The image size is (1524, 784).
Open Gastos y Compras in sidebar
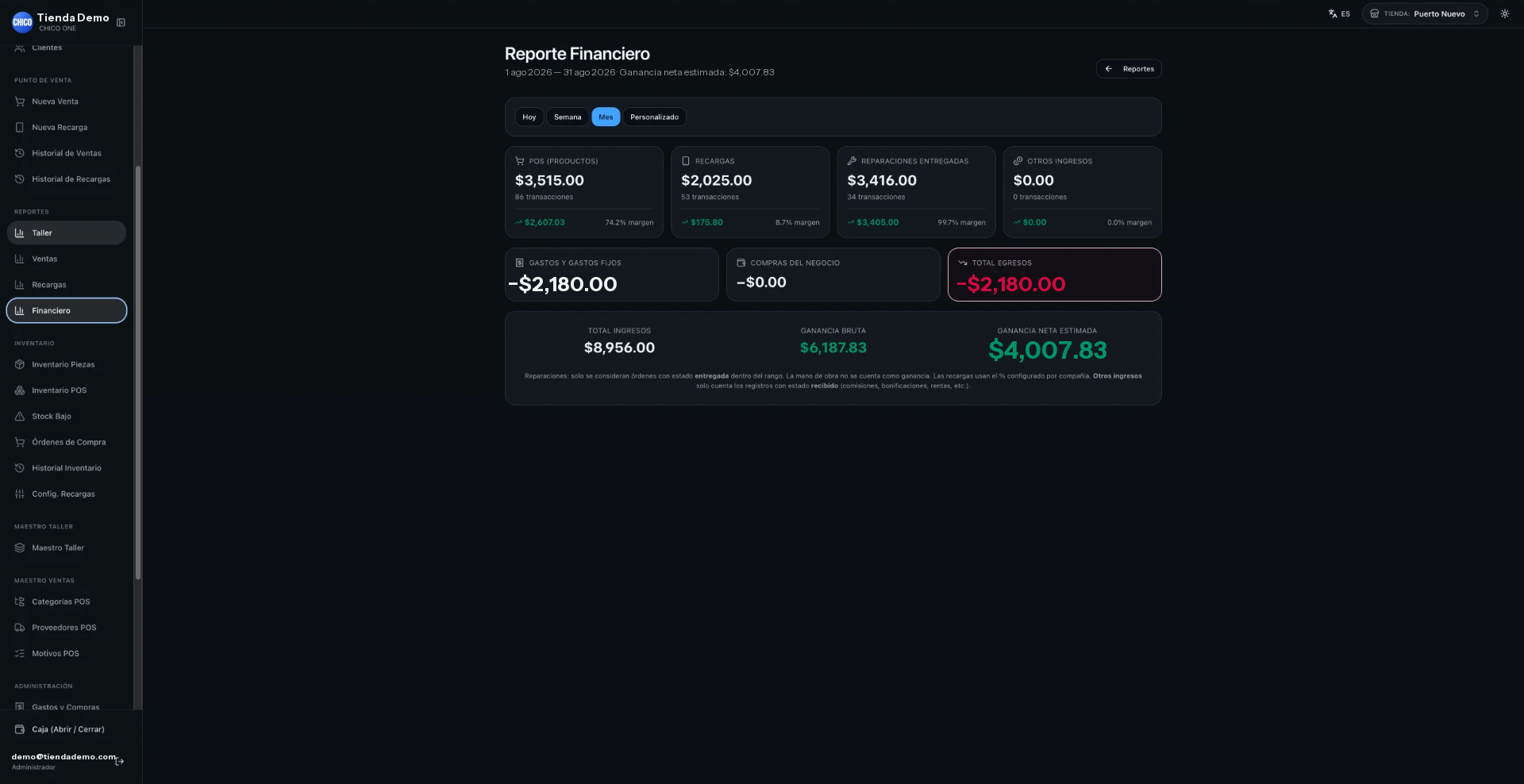pyautogui.click(x=67, y=706)
